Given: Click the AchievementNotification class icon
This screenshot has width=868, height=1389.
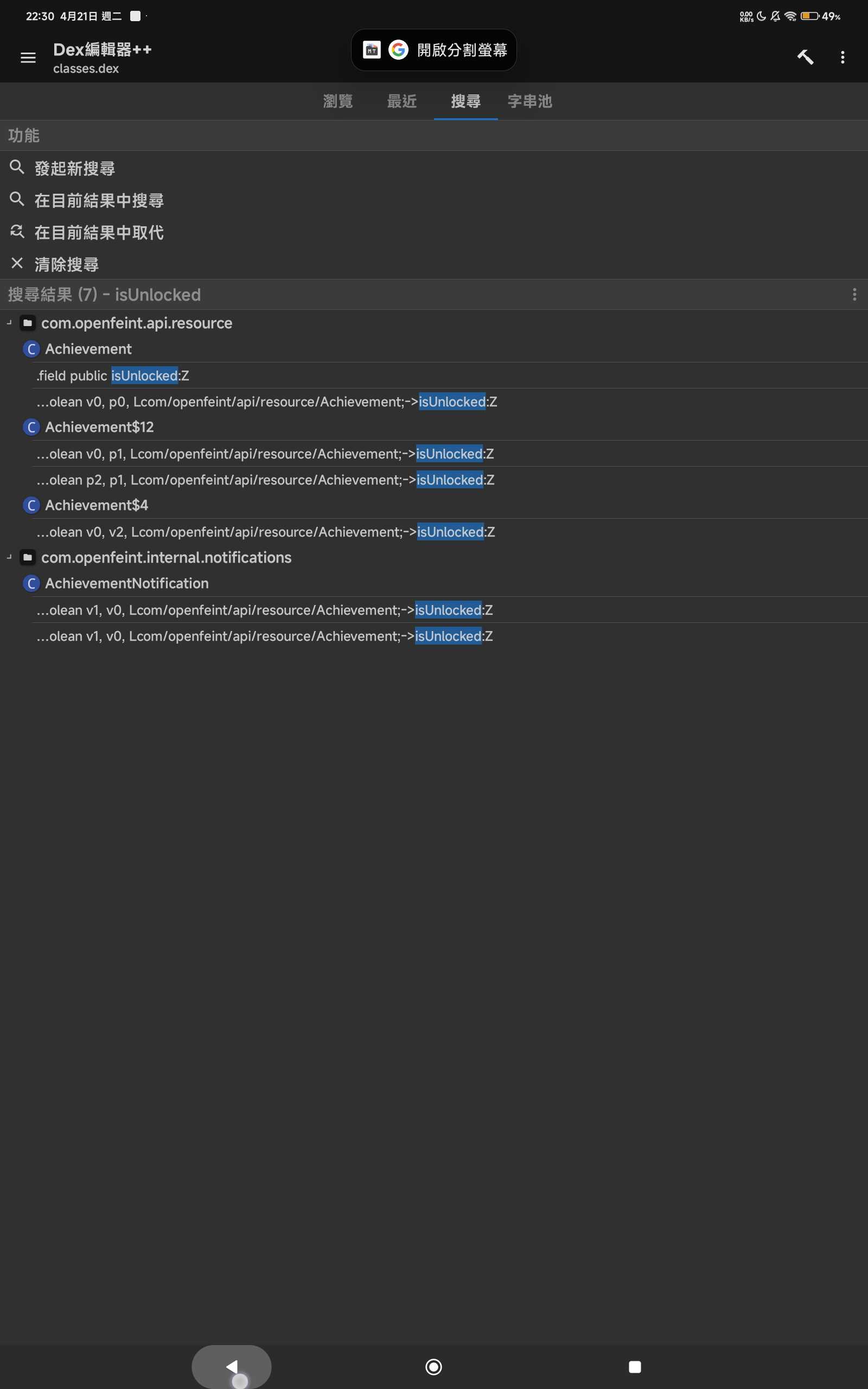Looking at the screenshot, I should point(31,583).
